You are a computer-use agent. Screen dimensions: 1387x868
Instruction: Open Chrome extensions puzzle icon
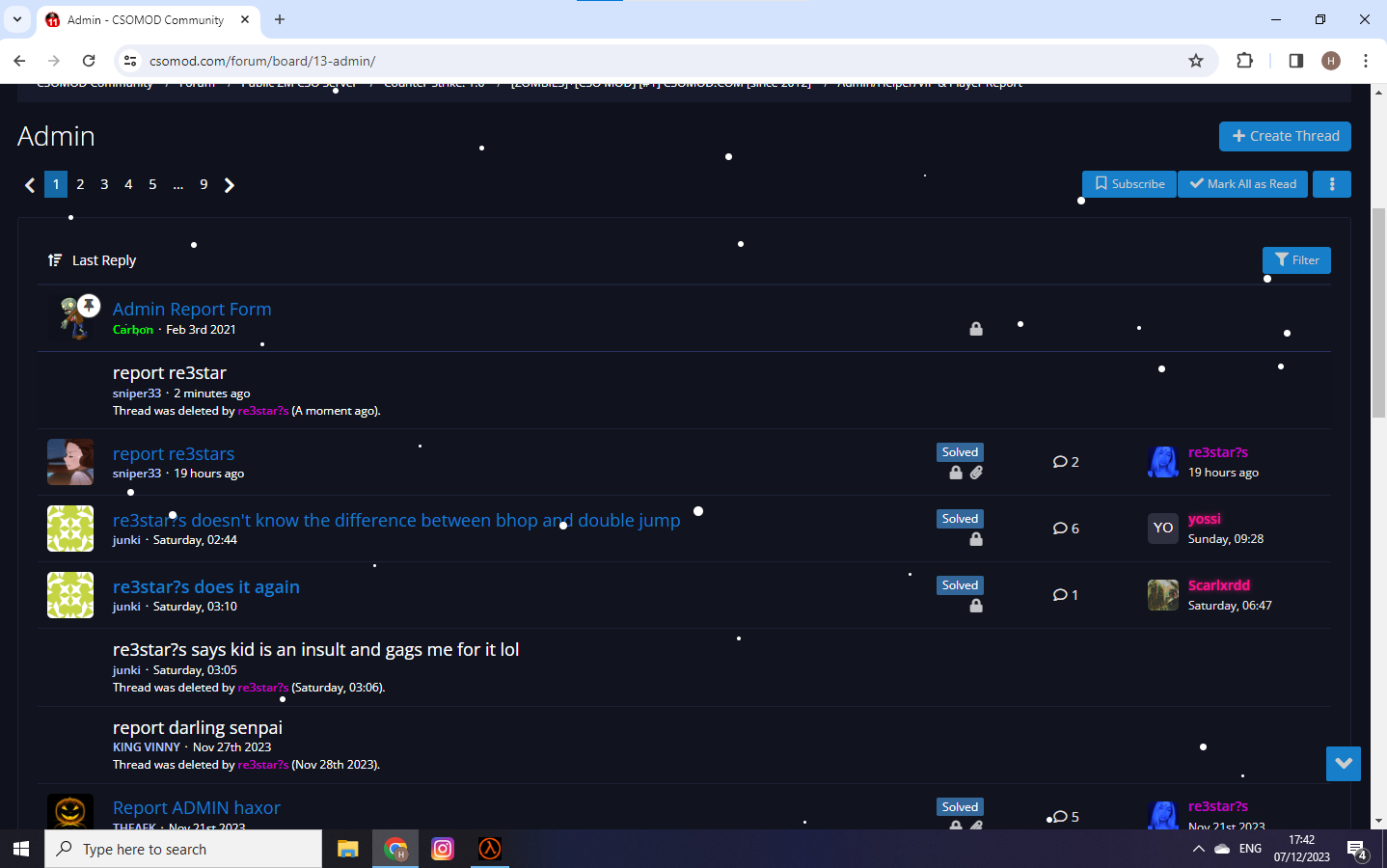click(1244, 61)
